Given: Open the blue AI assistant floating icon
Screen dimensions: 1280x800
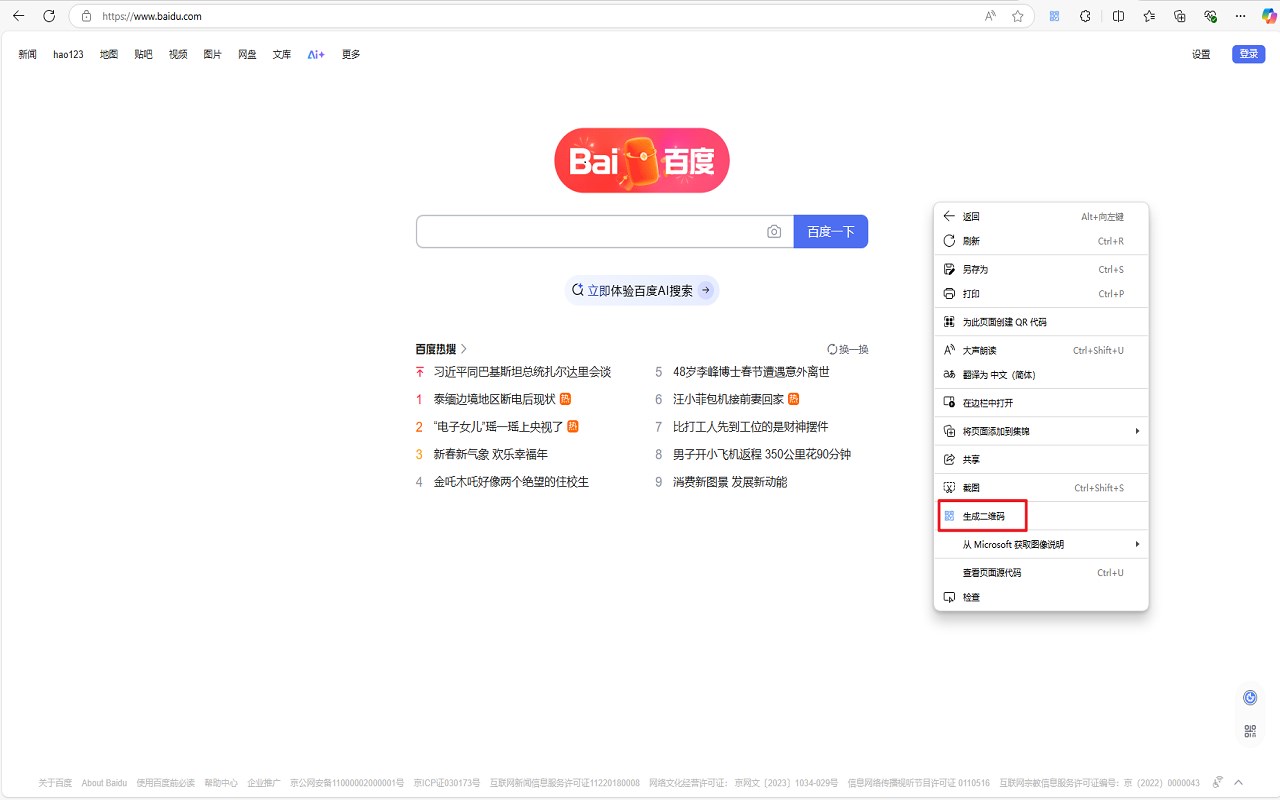Looking at the screenshot, I should point(1250,698).
